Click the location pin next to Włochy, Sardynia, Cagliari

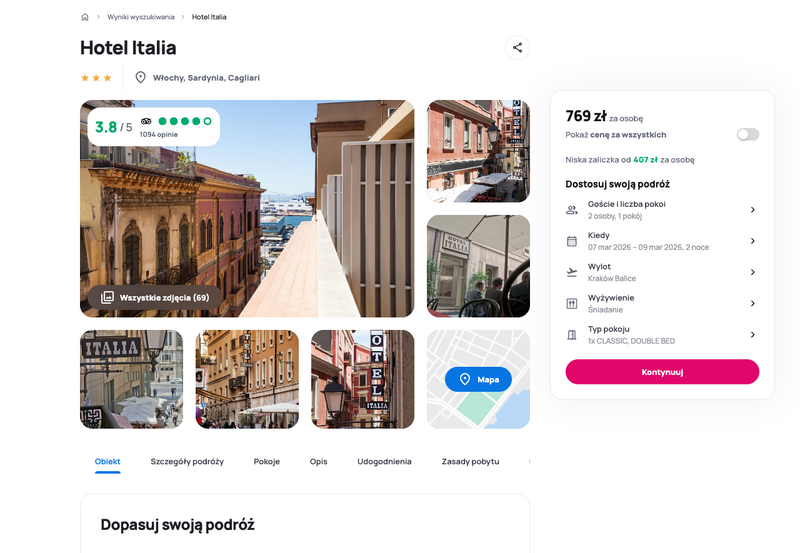click(x=140, y=78)
